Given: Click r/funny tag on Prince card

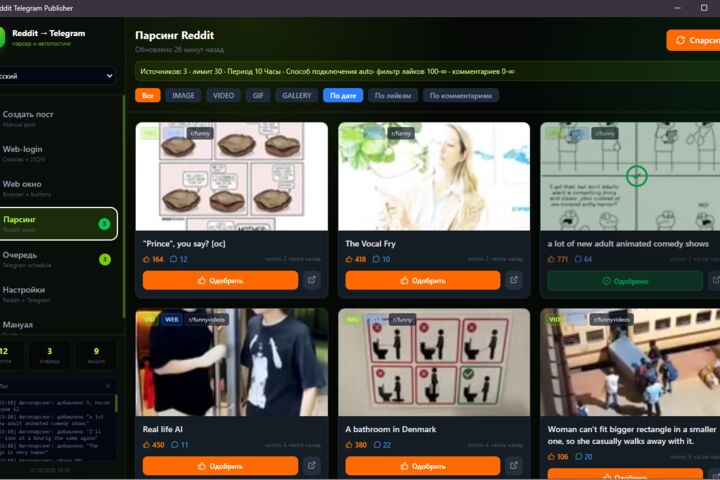Looking at the screenshot, I should tap(200, 134).
